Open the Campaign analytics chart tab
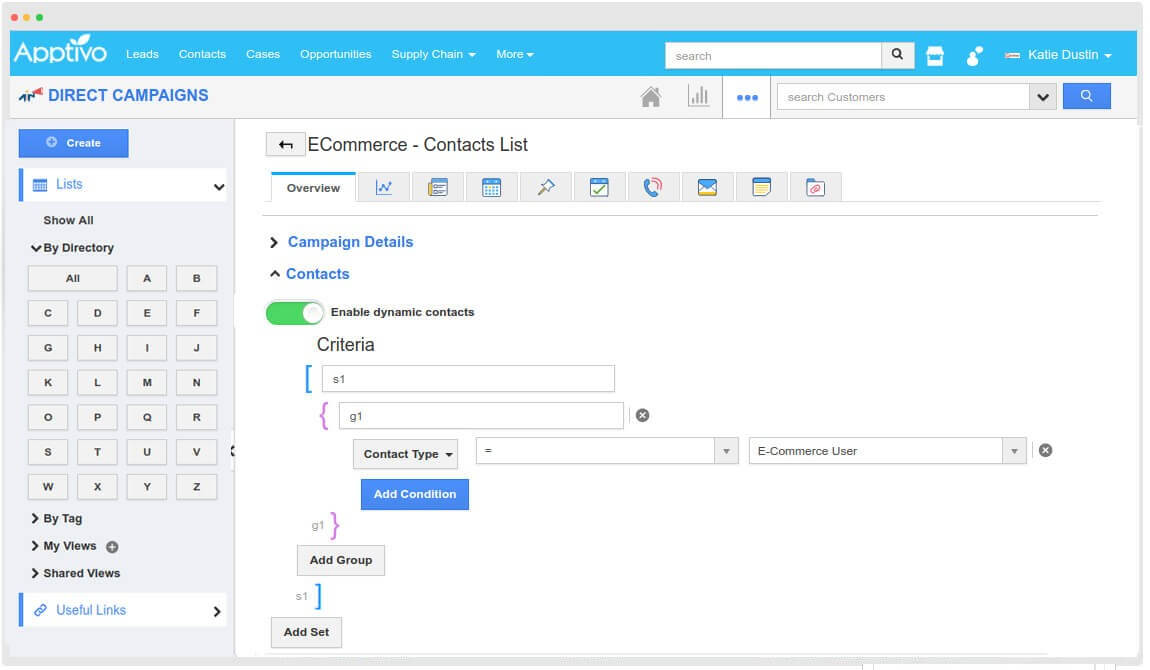 coord(385,186)
